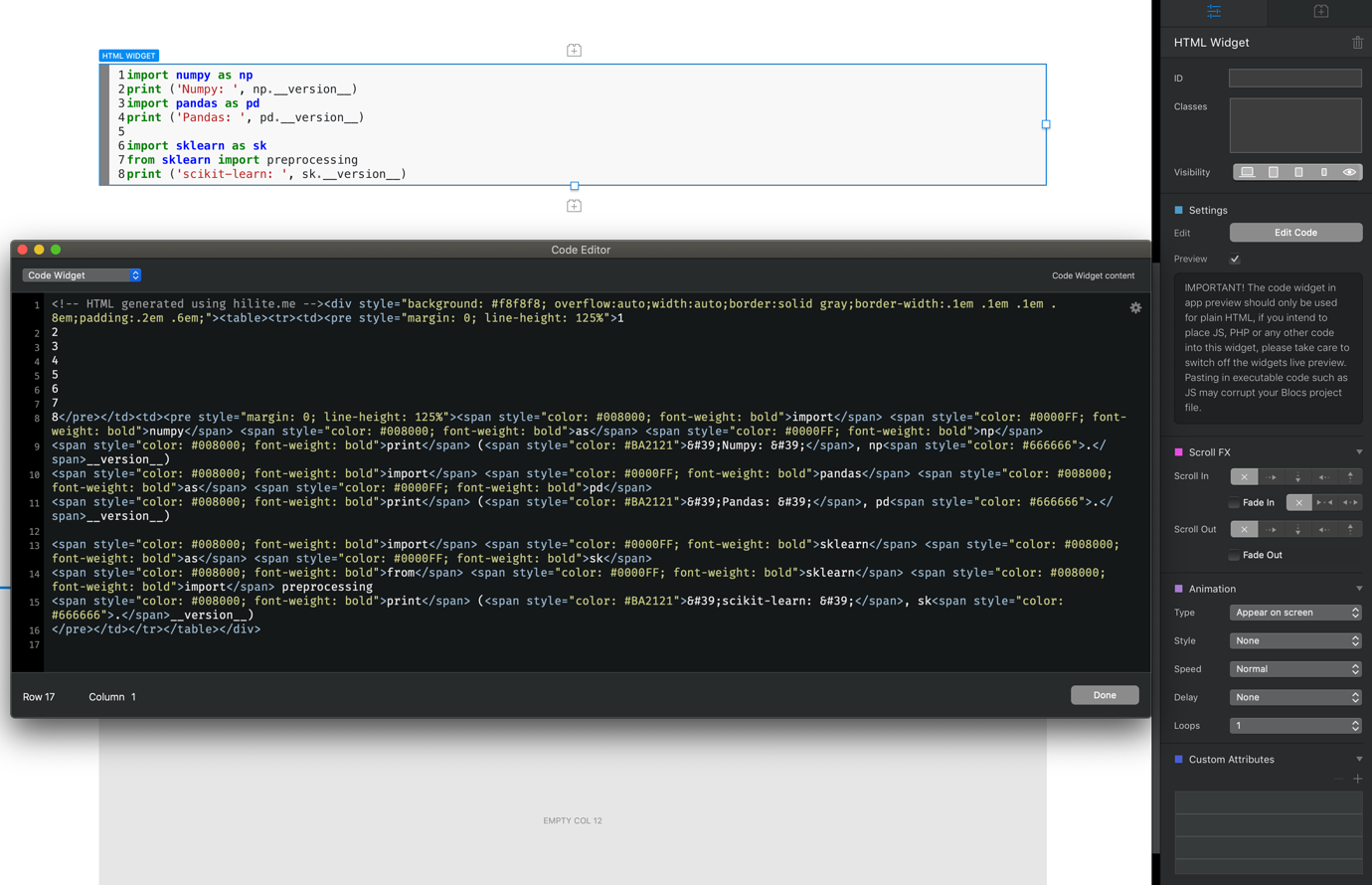Add a custom attribute with plus

tap(1357, 779)
